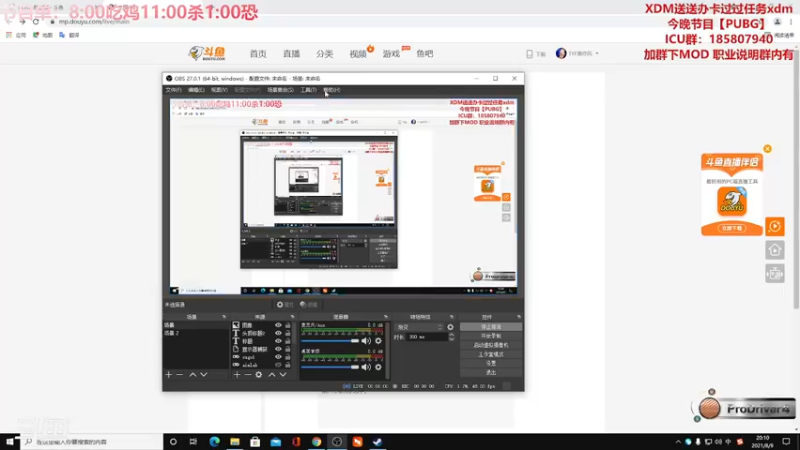Select 场景 2 in the scenes list
The image size is (800, 450).
(196, 333)
